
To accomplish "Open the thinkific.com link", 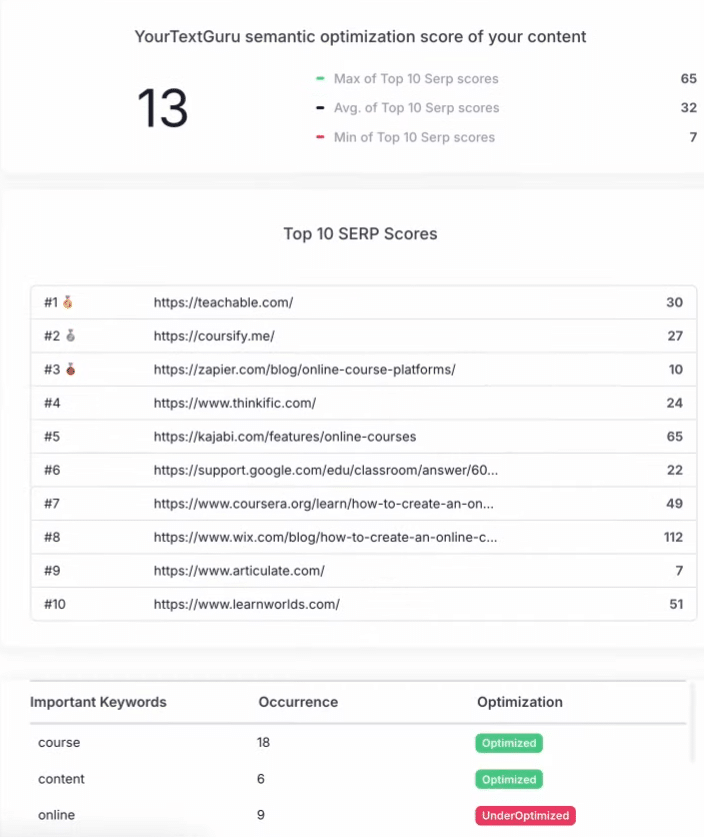I will click(235, 403).
